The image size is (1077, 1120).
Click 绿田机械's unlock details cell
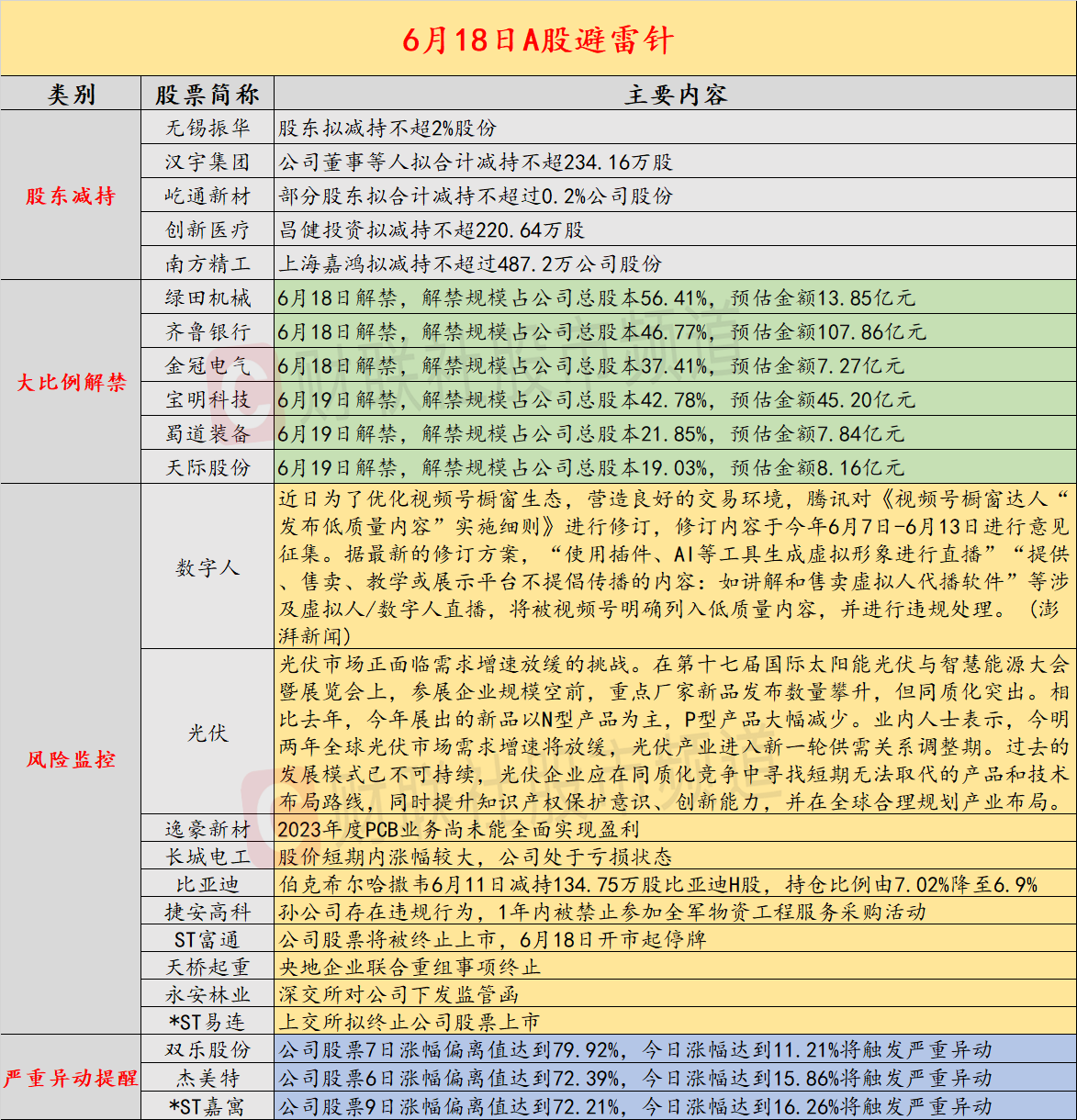coord(675,297)
